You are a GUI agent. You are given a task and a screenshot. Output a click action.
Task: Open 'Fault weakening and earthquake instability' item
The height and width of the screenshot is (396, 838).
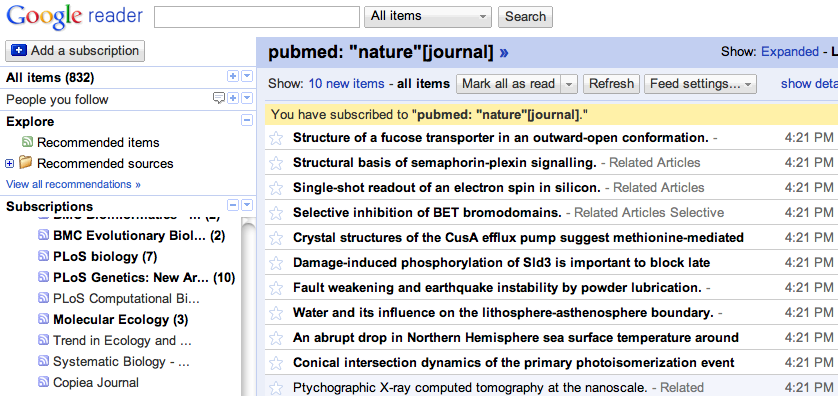tap(497, 288)
